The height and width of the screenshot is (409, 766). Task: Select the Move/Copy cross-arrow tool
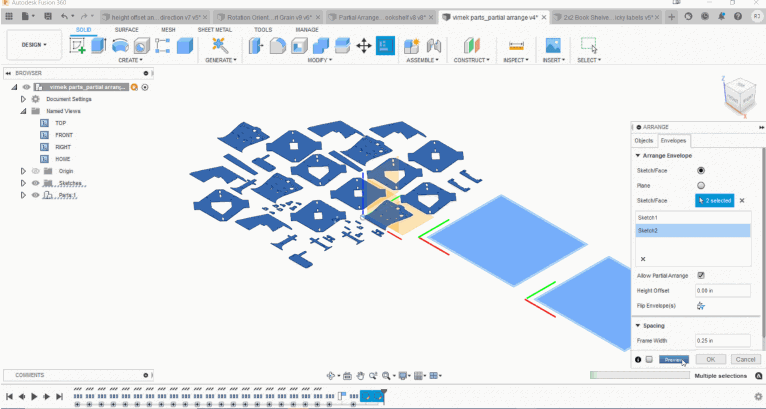click(363, 46)
